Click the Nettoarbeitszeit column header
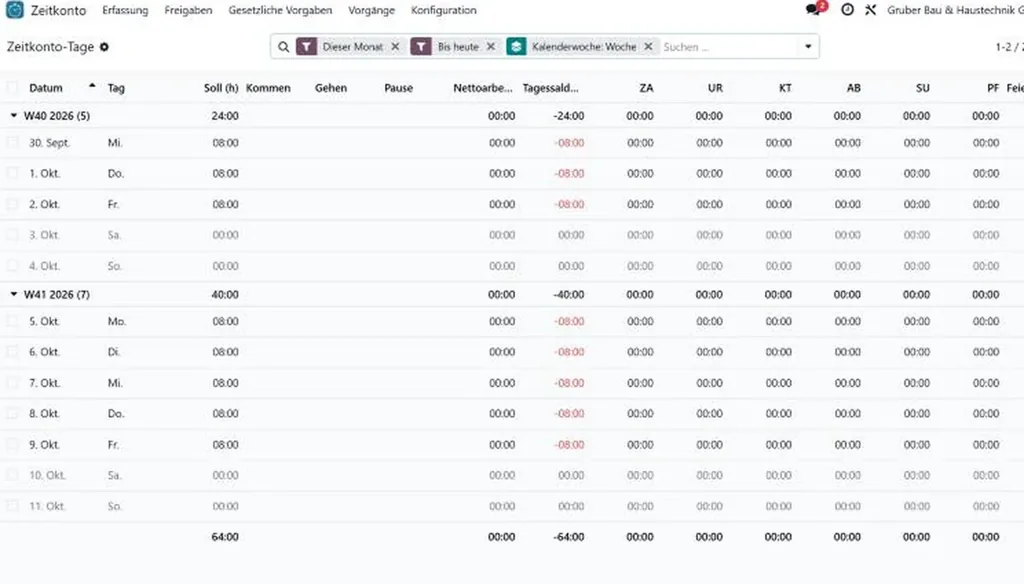 pos(483,88)
